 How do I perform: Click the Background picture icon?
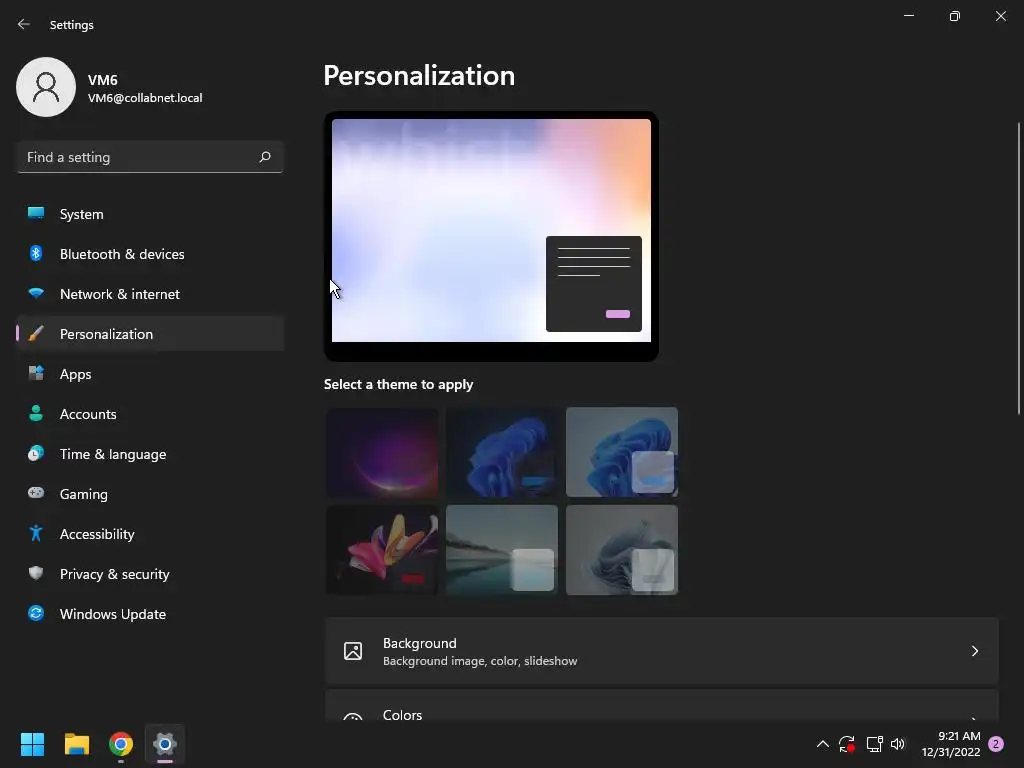click(353, 651)
